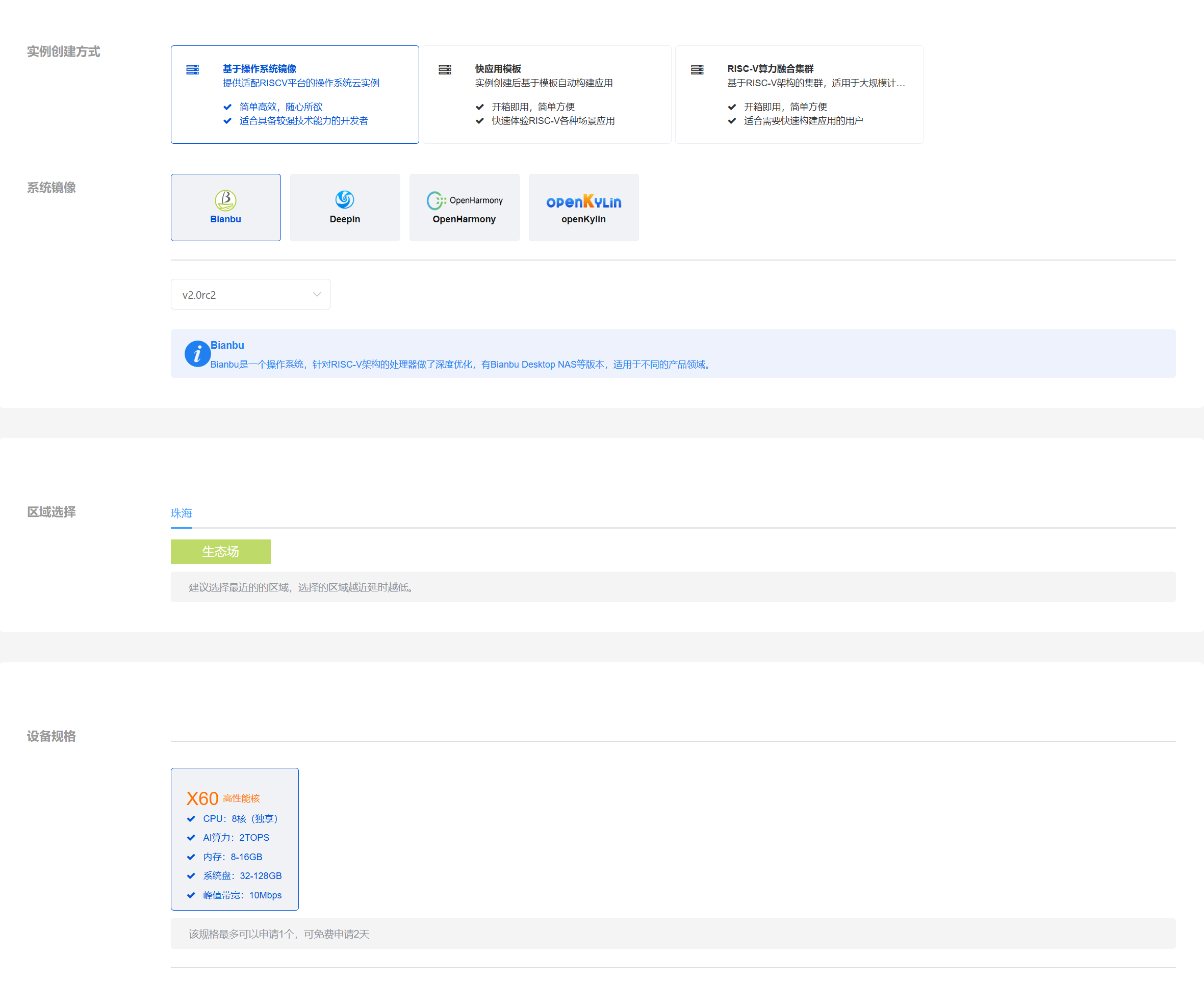Image resolution: width=1204 pixels, height=982 pixels.
Task: Click the green 生态场 button
Action: pyautogui.click(x=221, y=551)
